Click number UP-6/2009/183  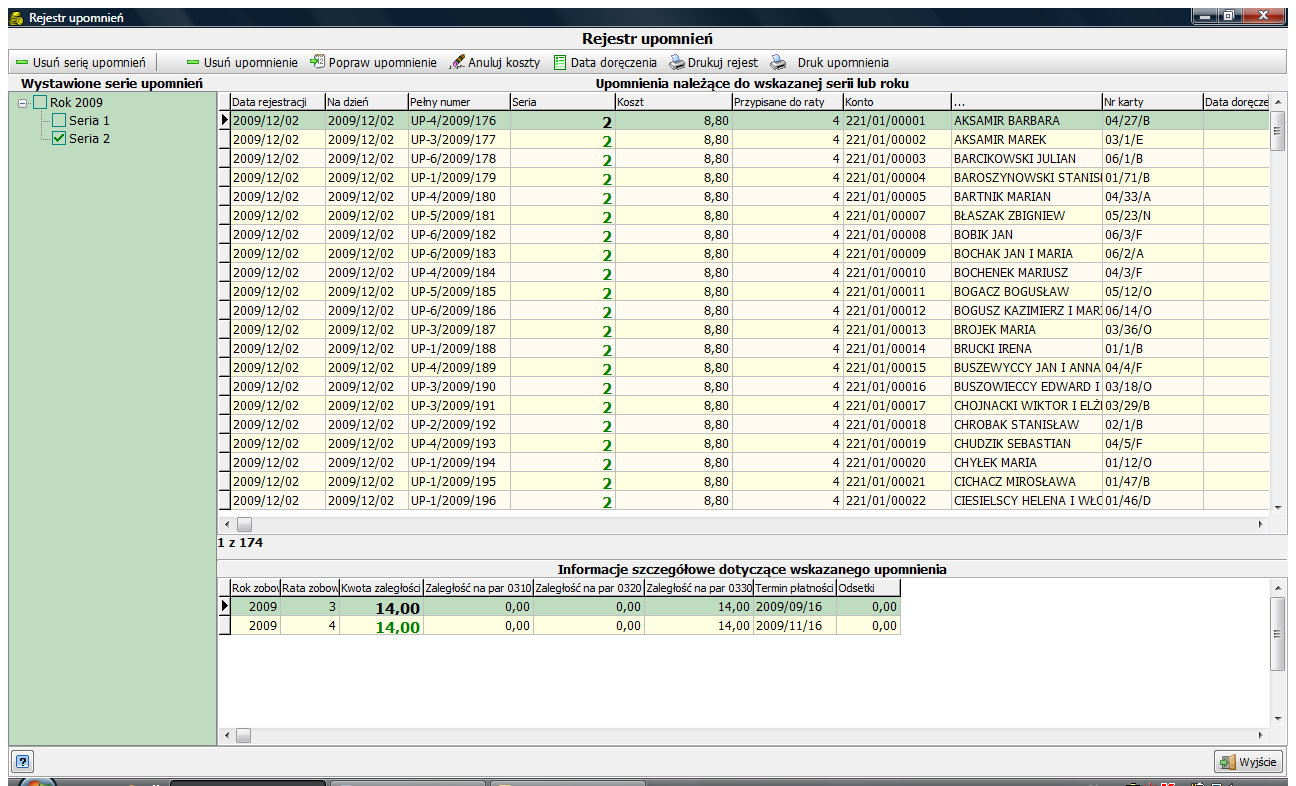click(453, 253)
